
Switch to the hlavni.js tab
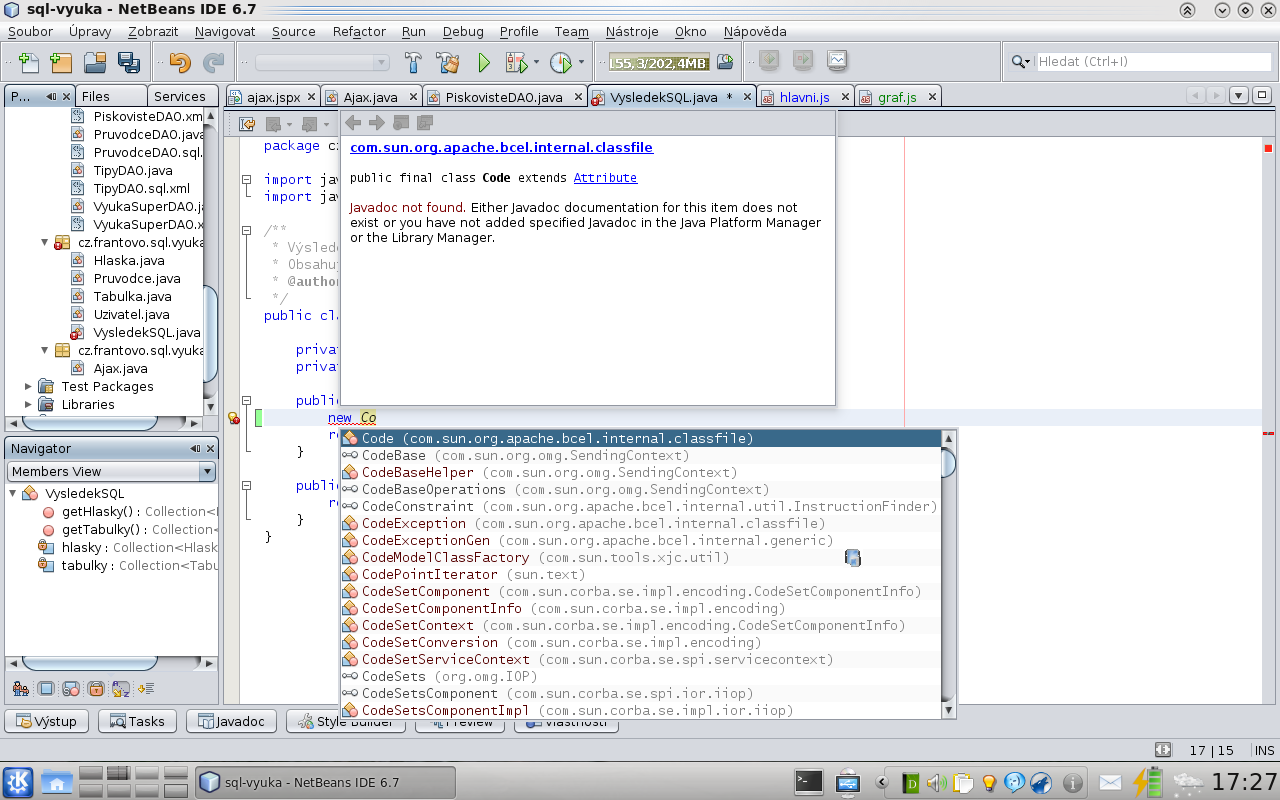tap(805, 97)
